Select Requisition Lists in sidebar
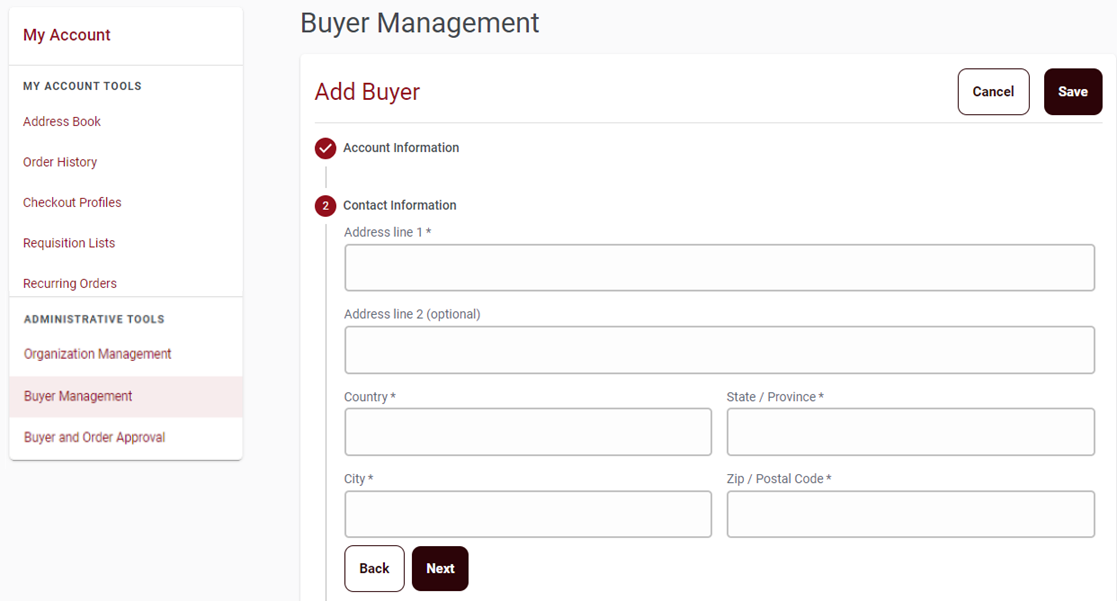This screenshot has height=601, width=1117. pos(69,244)
